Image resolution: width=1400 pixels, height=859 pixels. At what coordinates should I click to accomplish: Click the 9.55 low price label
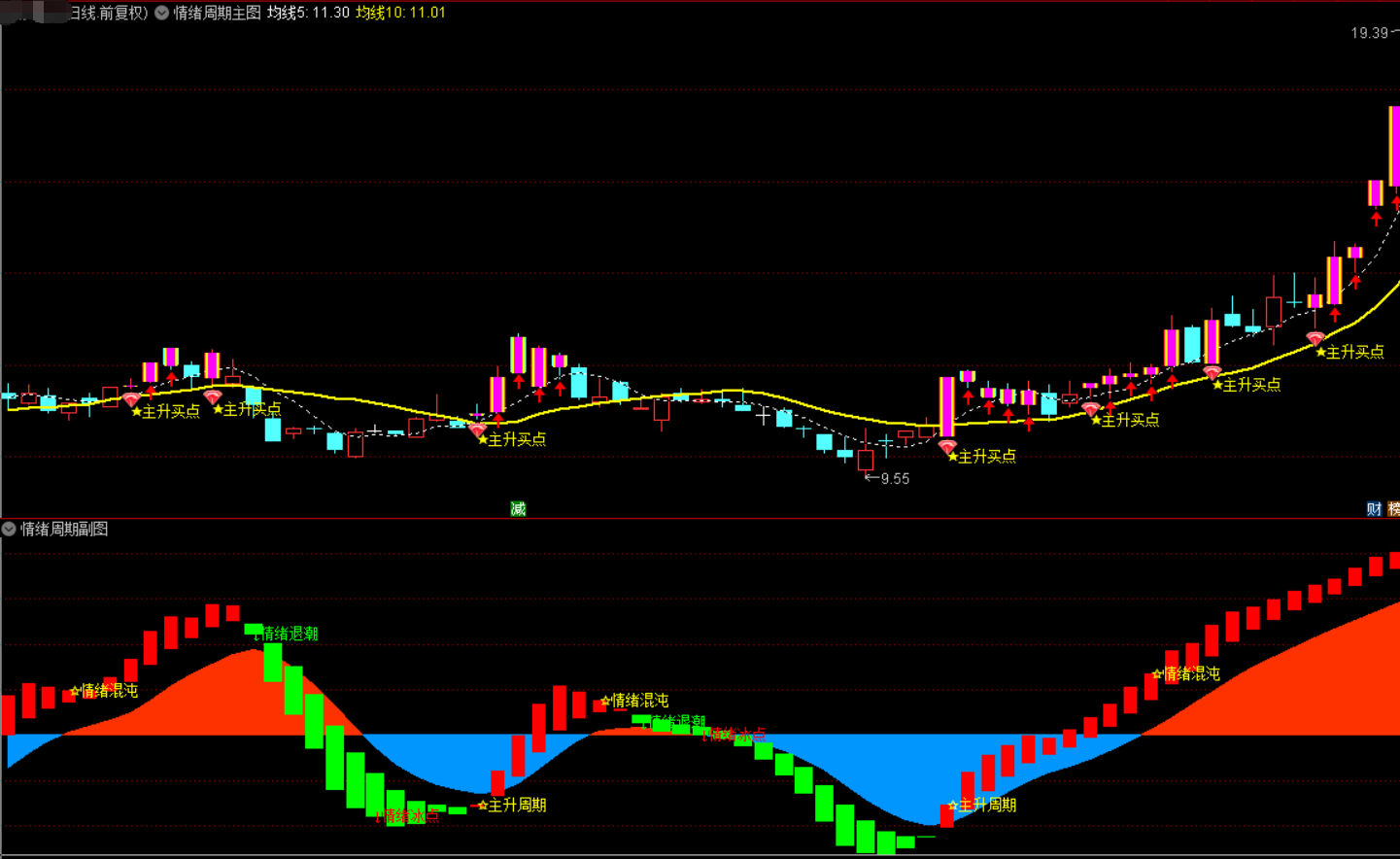pyautogui.click(x=895, y=478)
